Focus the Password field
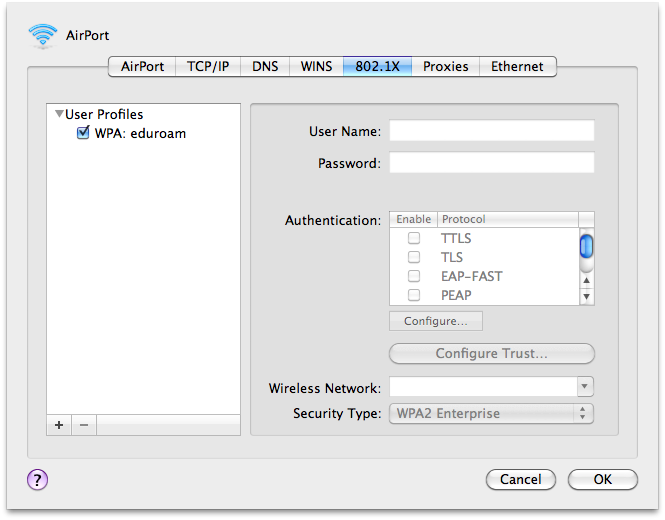The image size is (665, 520). point(492,162)
